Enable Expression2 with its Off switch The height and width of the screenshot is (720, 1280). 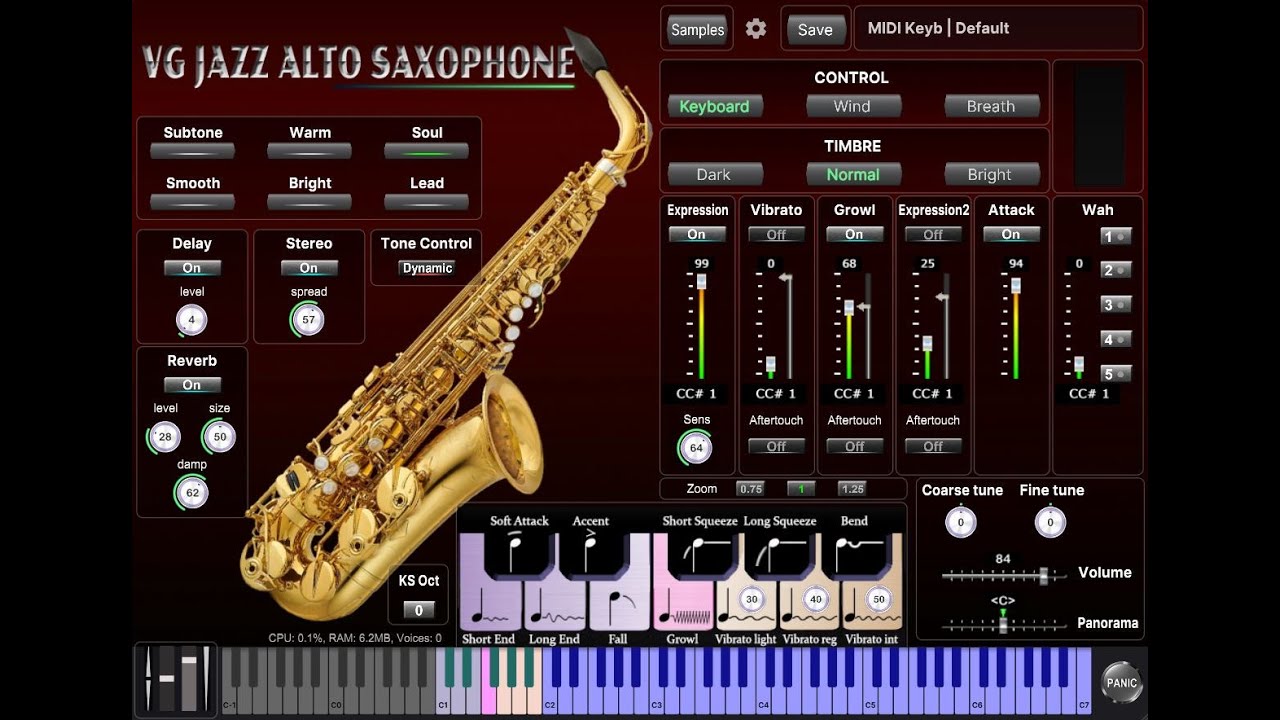click(x=933, y=234)
